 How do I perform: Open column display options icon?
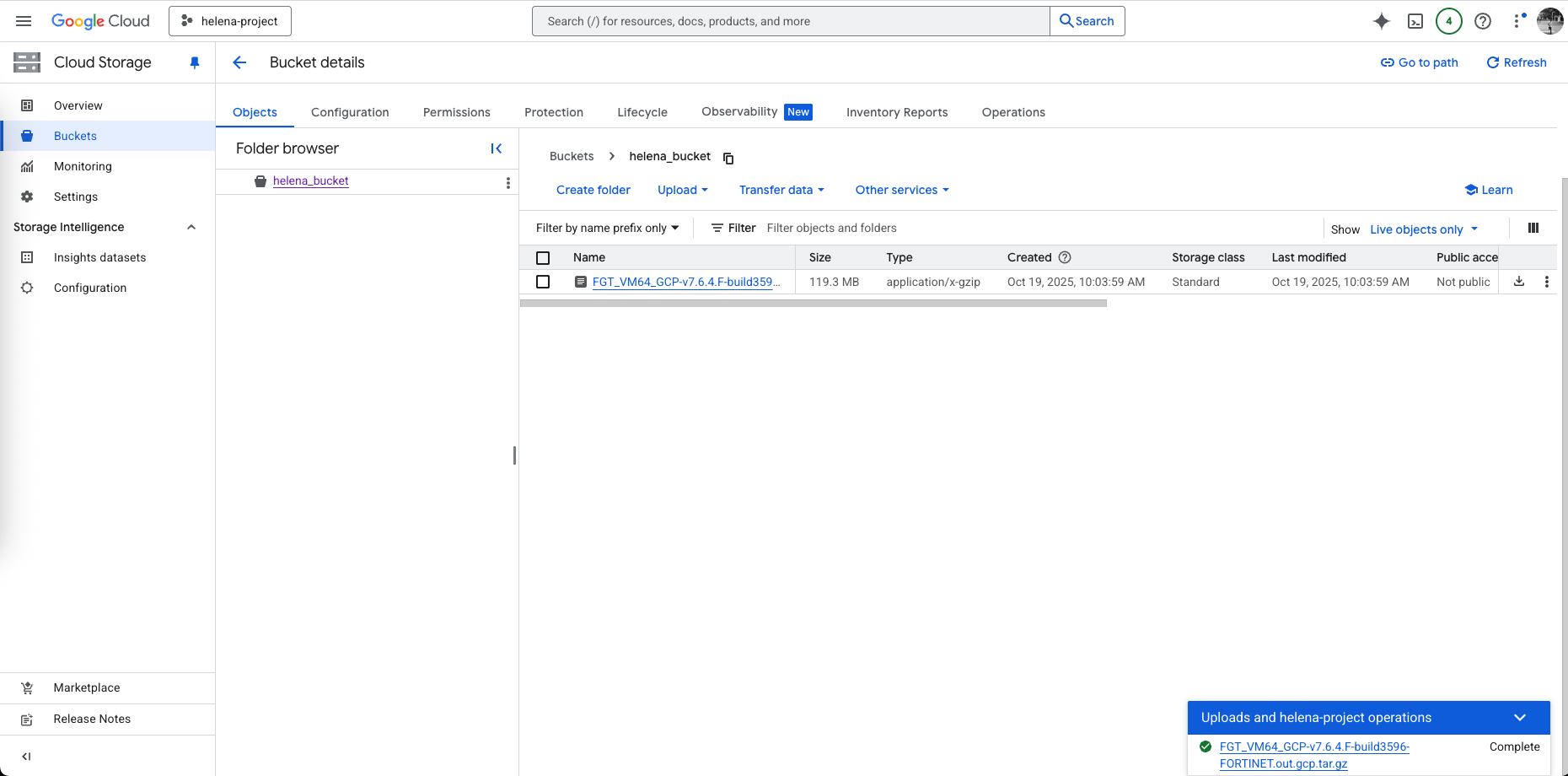coord(1533,228)
